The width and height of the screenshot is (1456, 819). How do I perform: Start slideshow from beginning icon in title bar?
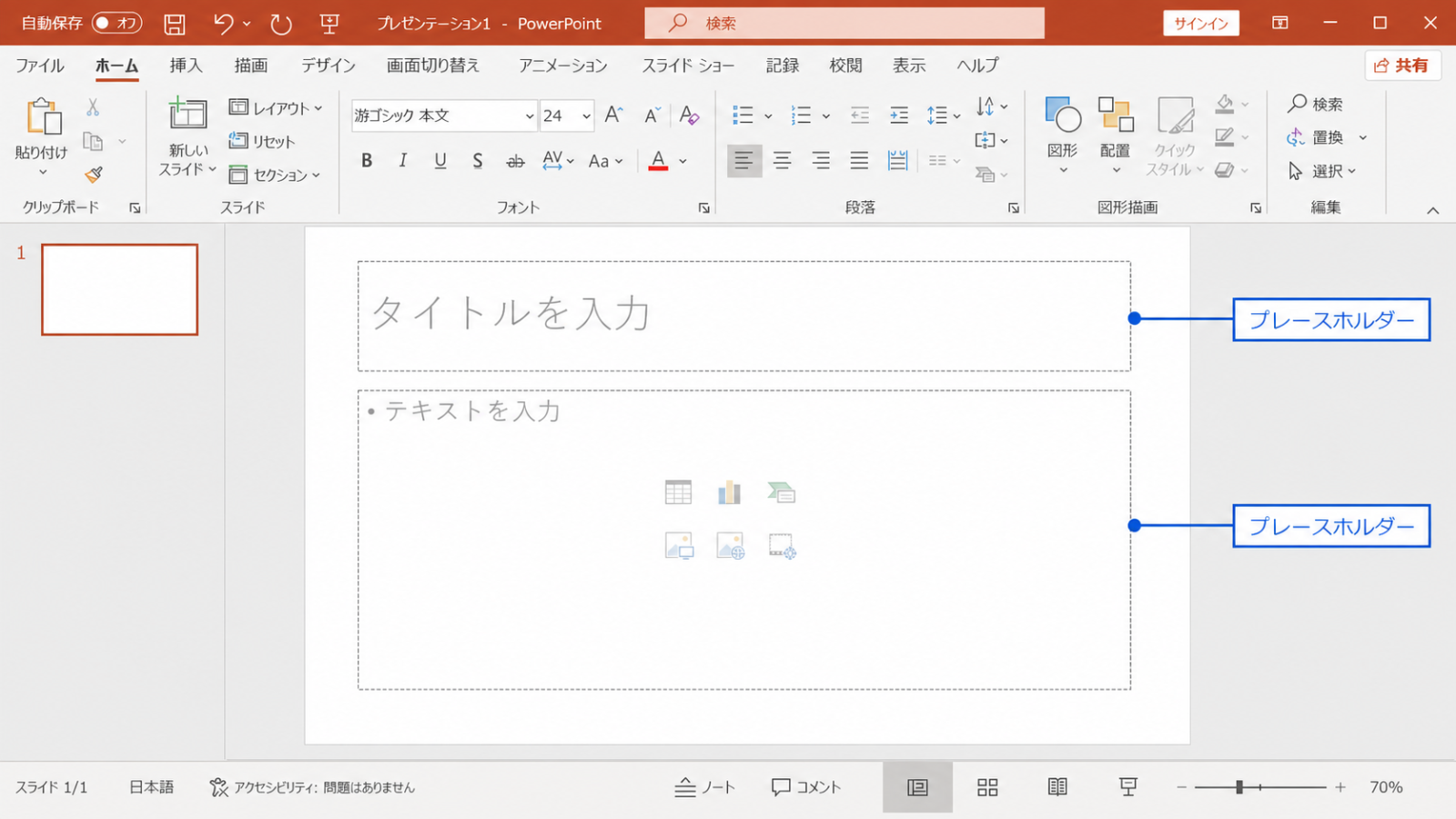[x=329, y=25]
